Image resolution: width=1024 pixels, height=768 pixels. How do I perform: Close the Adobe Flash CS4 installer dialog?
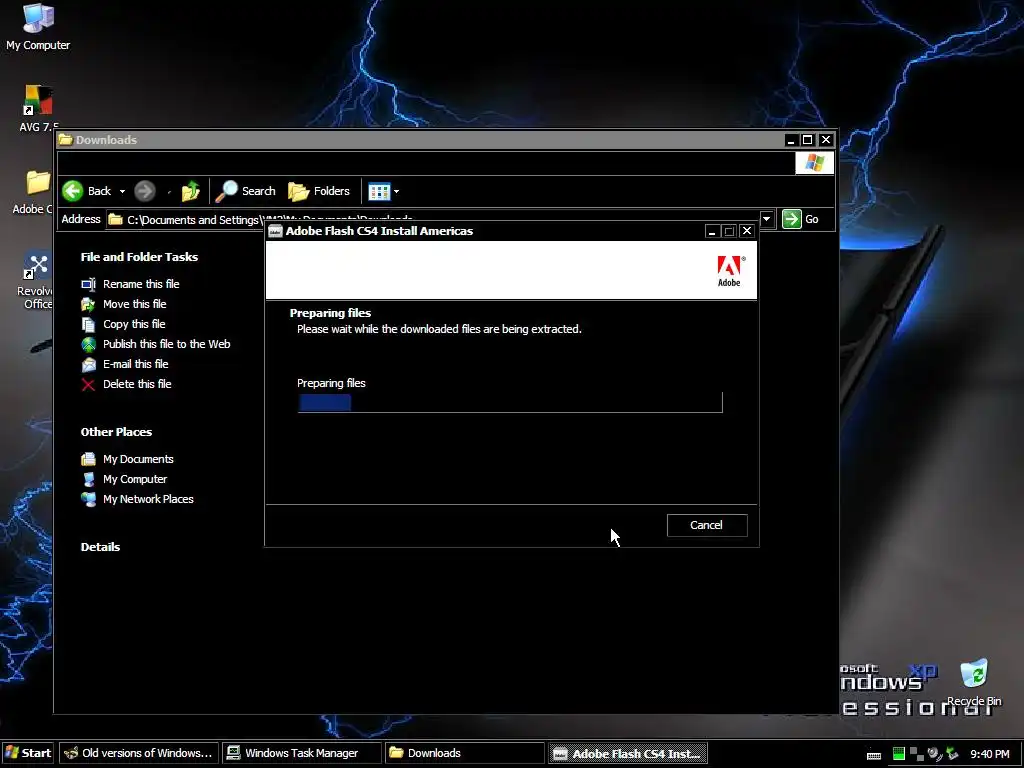coord(747,231)
